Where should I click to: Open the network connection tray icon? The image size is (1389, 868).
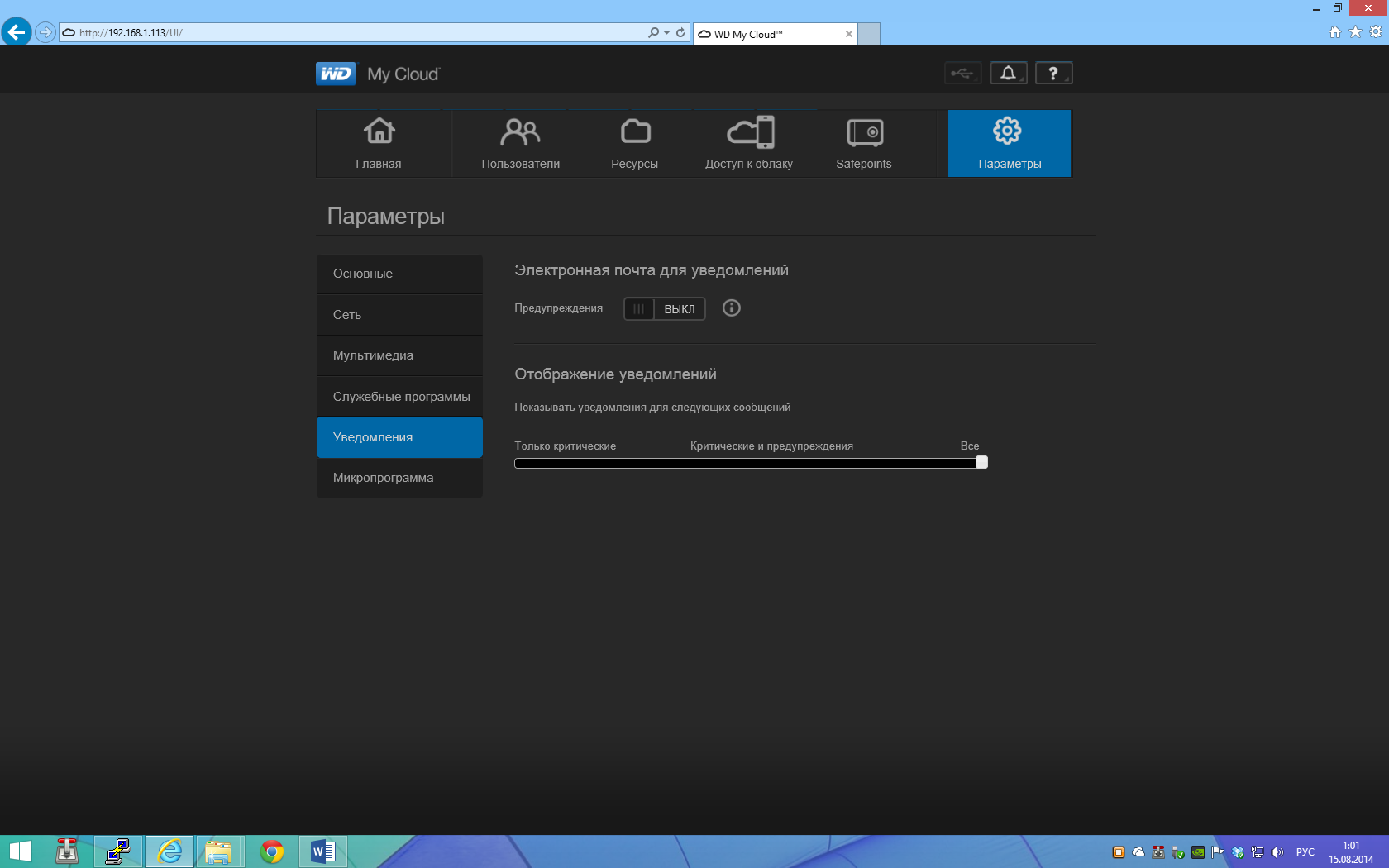coord(1258,852)
